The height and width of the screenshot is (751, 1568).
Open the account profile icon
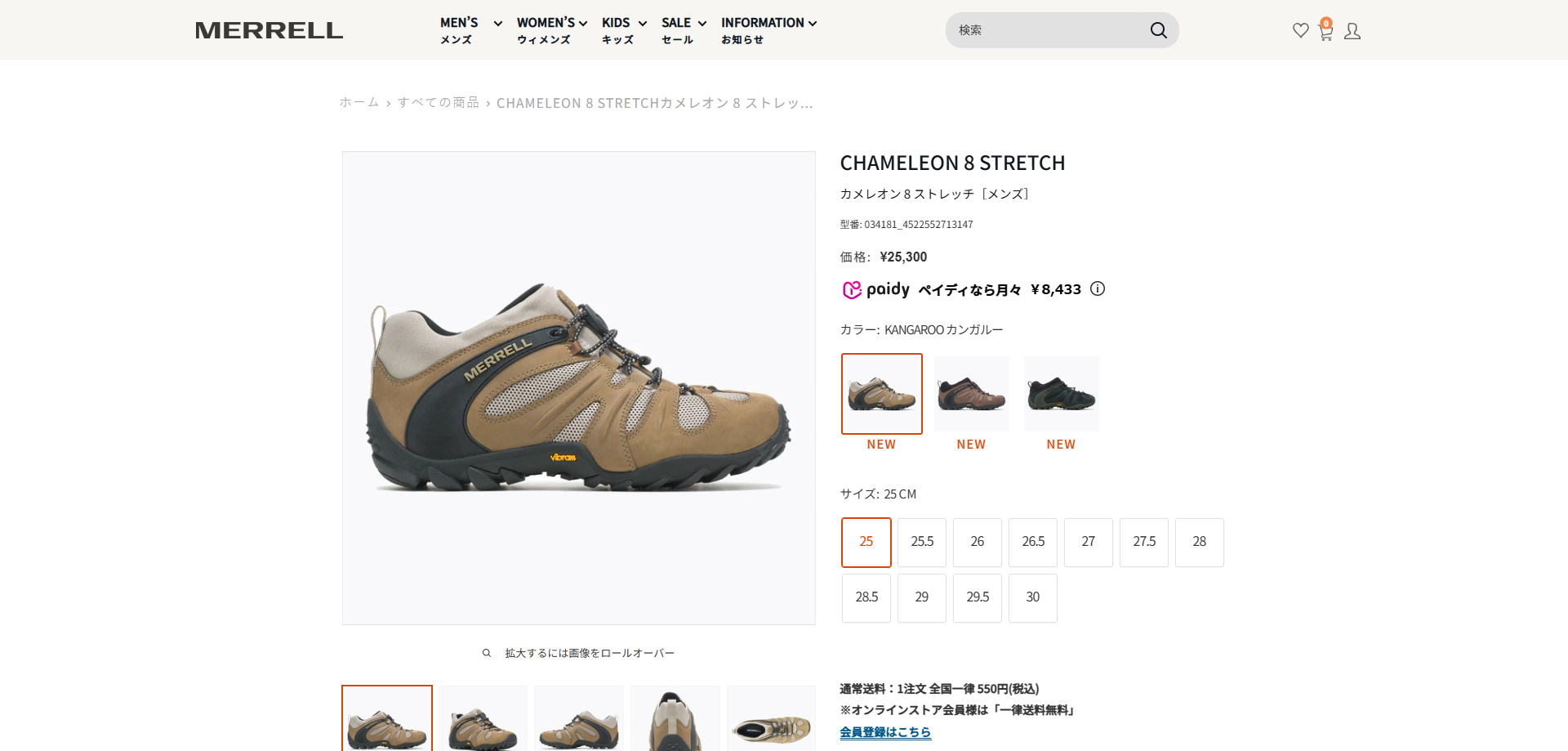[x=1352, y=31]
